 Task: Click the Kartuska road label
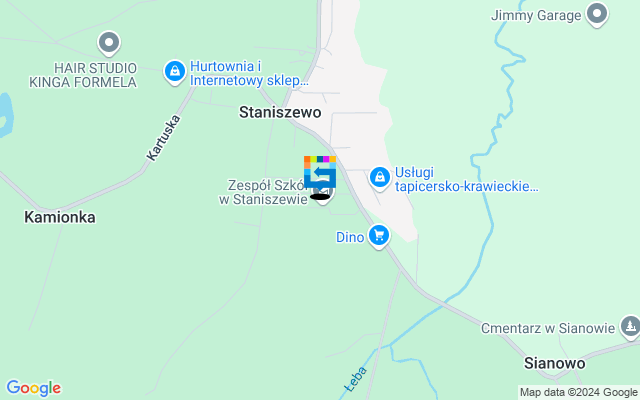(163, 138)
